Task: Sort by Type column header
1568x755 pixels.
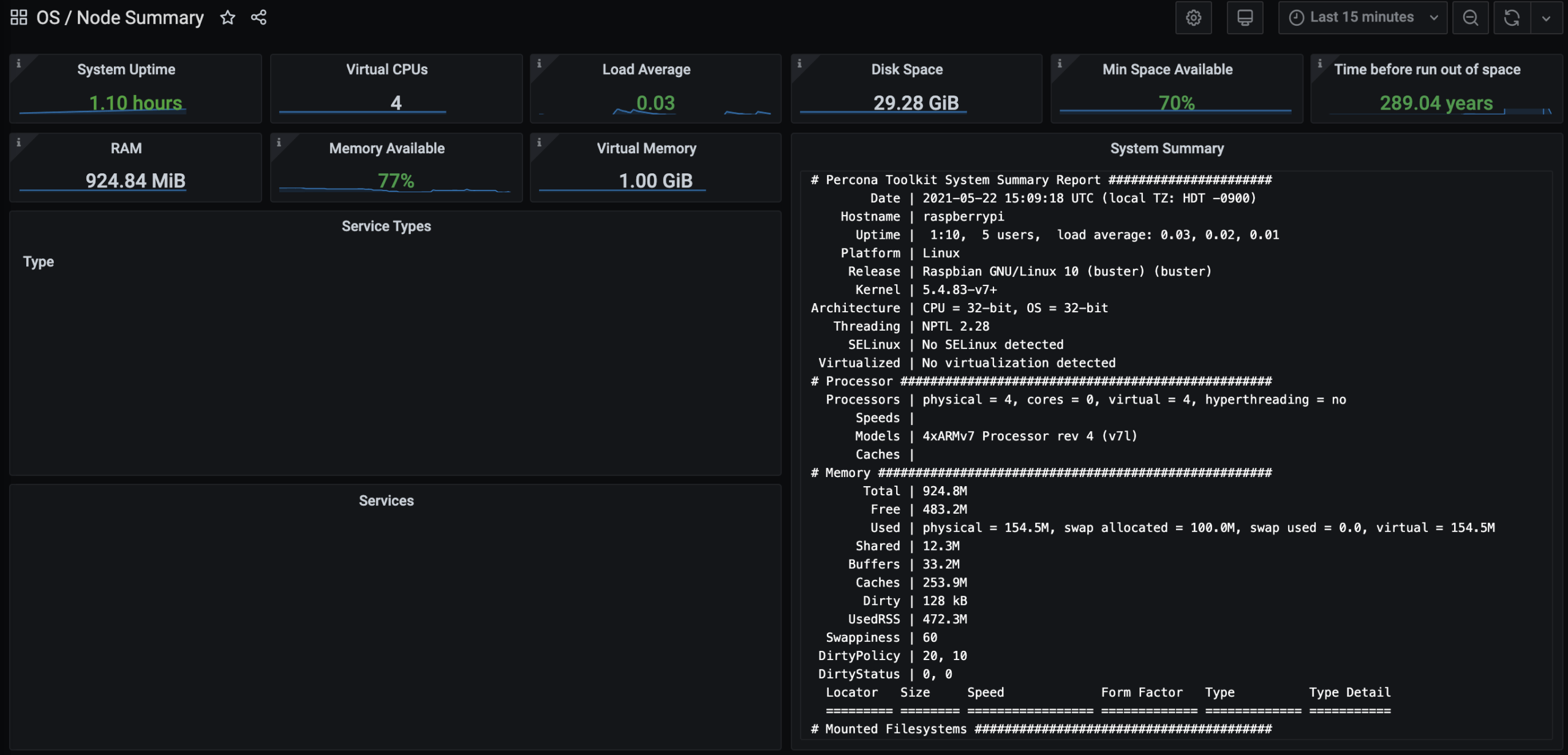Action: point(38,261)
